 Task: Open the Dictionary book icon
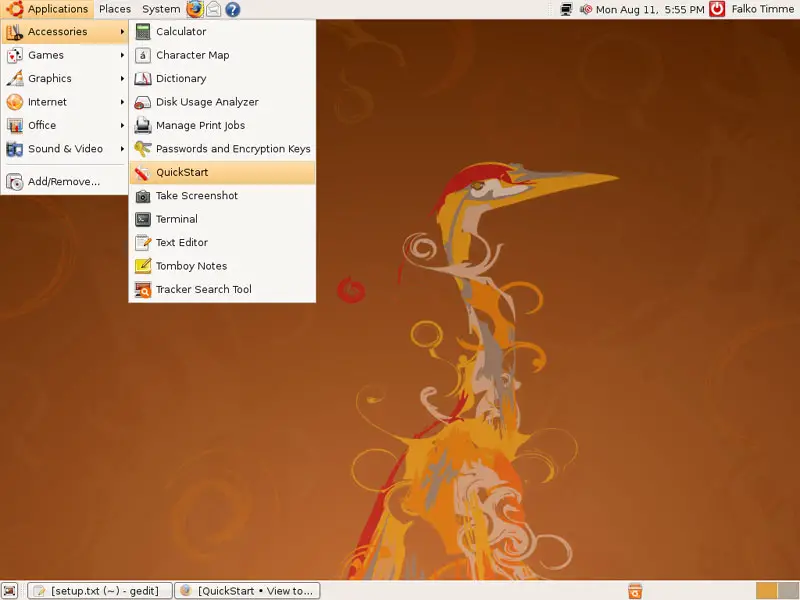(x=143, y=79)
